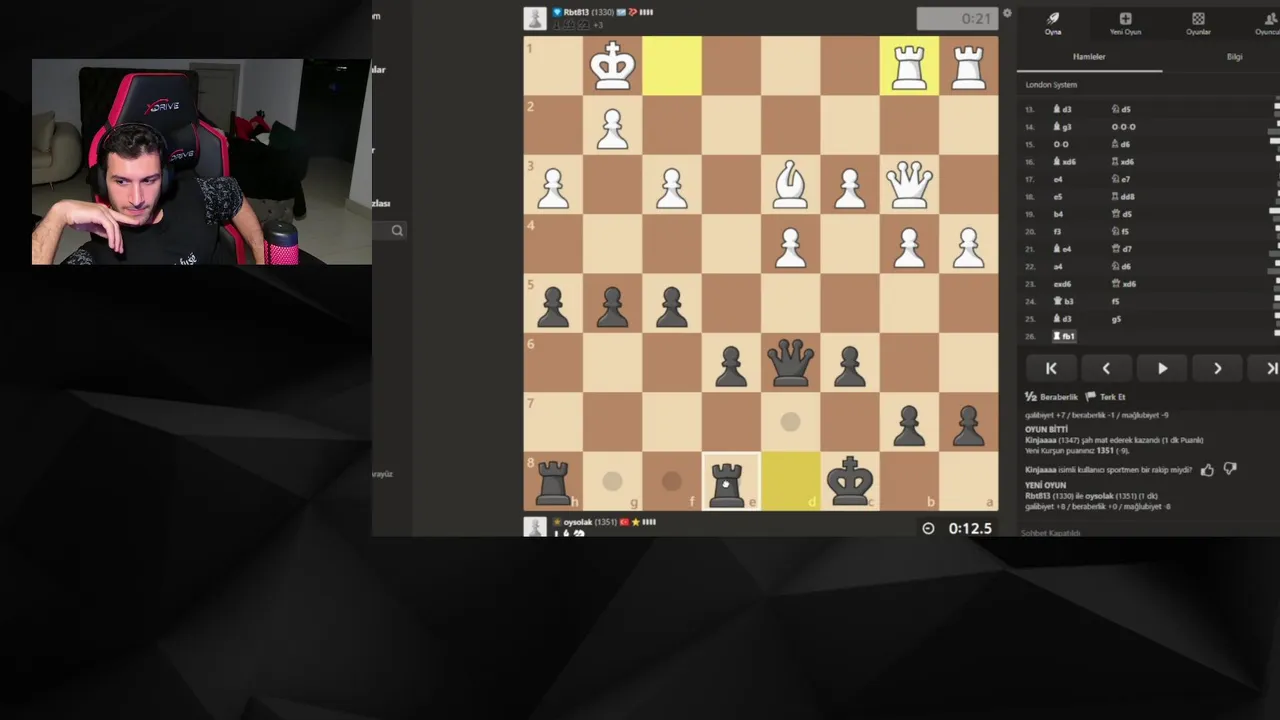Screen dimensions: 1280x720
Task: Open the Oyunlar board icon
Action: pos(1198,18)
